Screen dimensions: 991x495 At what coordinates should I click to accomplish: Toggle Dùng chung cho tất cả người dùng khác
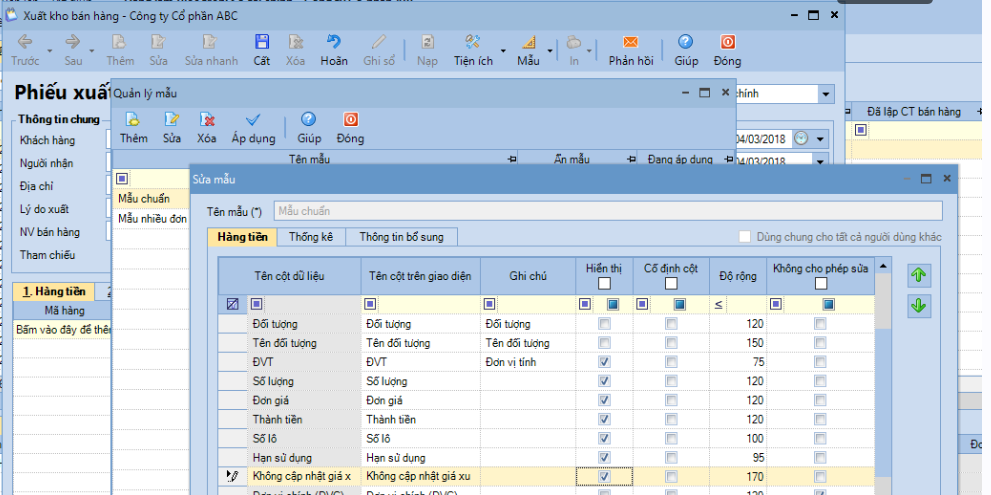(x=745, y=237)
